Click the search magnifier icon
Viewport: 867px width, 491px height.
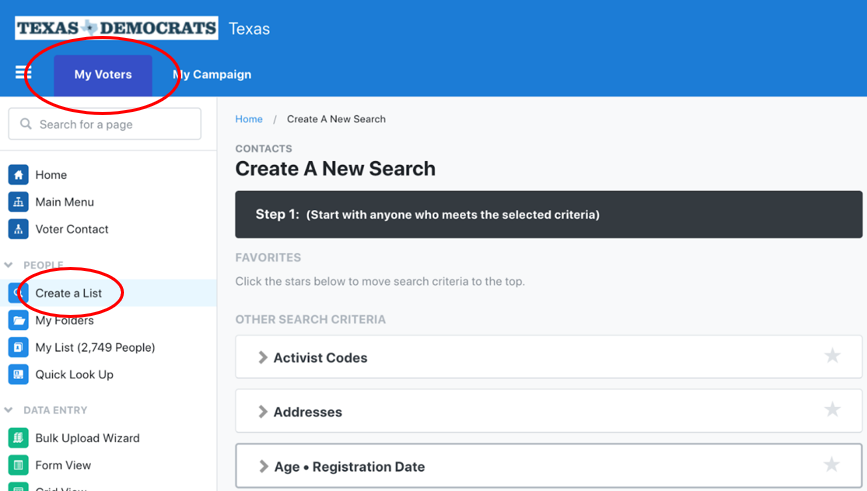[x=25, y=124]
